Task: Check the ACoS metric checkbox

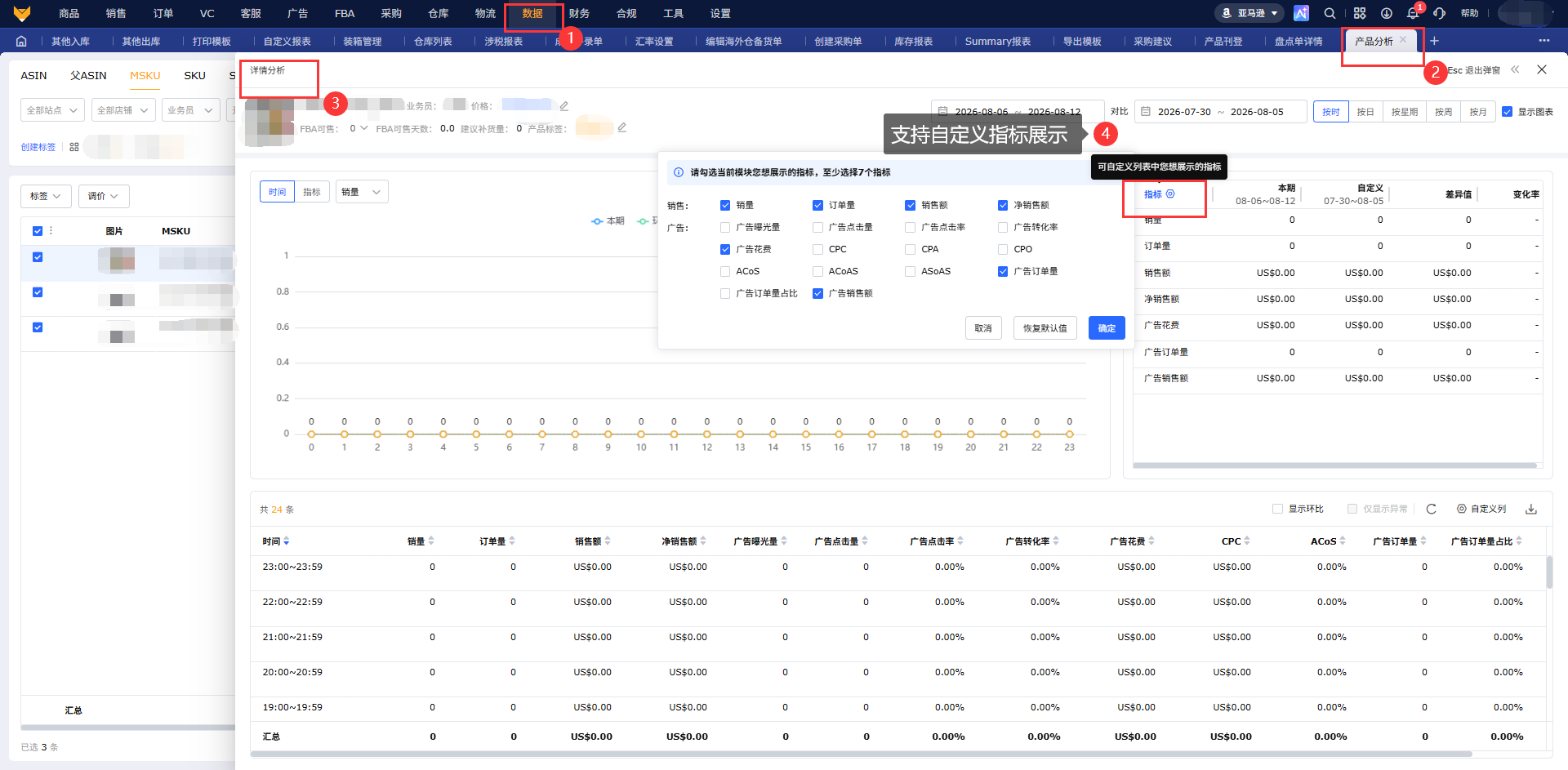Action: [x=725, y=271]
